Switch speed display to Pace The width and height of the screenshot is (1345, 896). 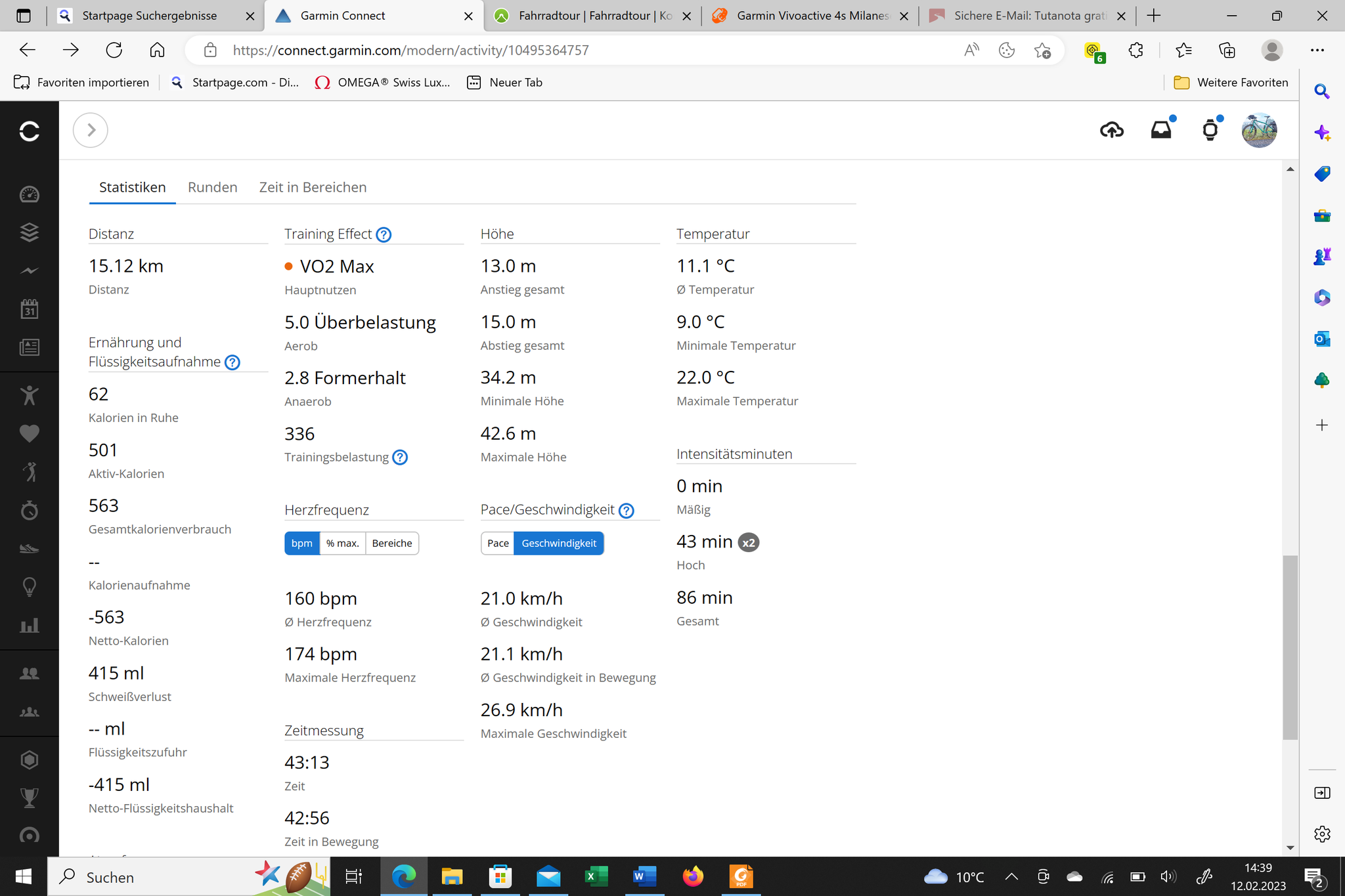point(498,543)
